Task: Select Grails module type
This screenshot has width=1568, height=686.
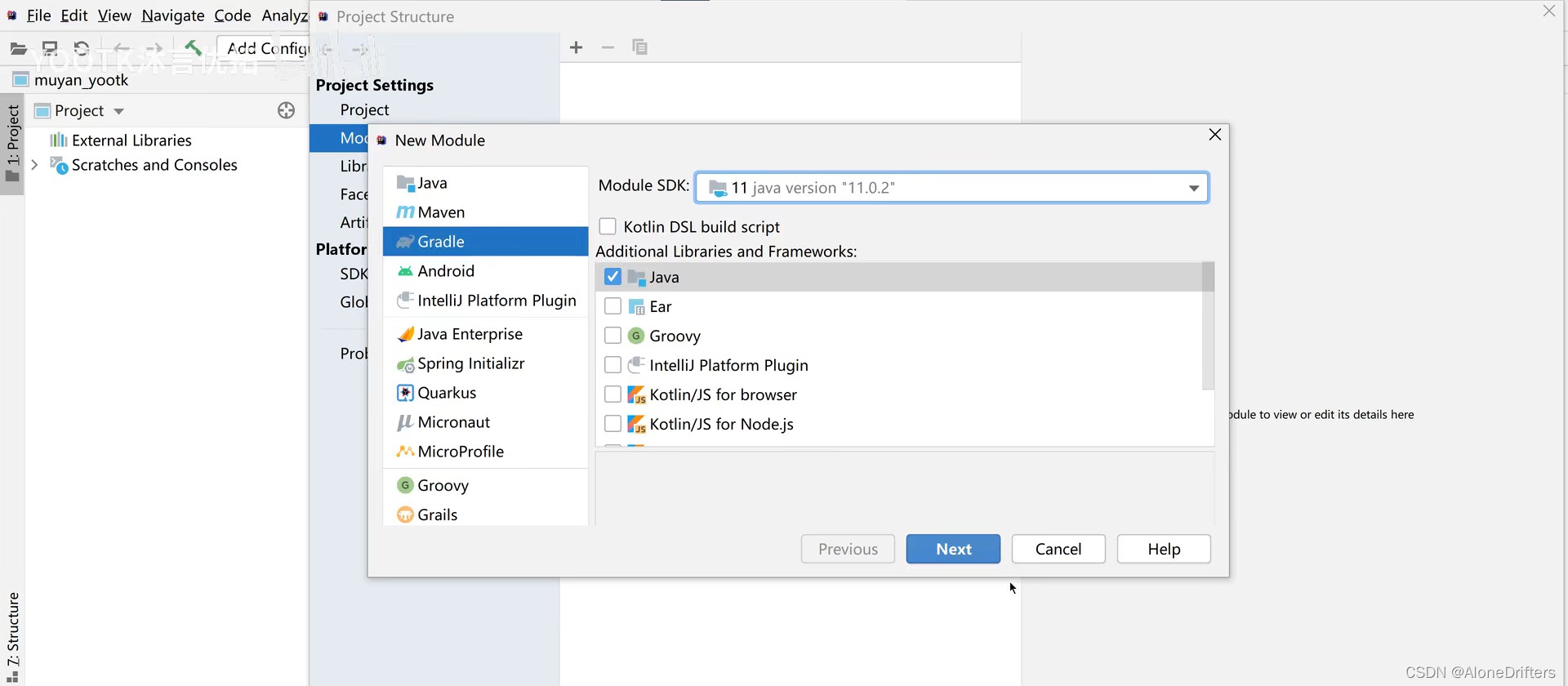Action: [485, 514]
